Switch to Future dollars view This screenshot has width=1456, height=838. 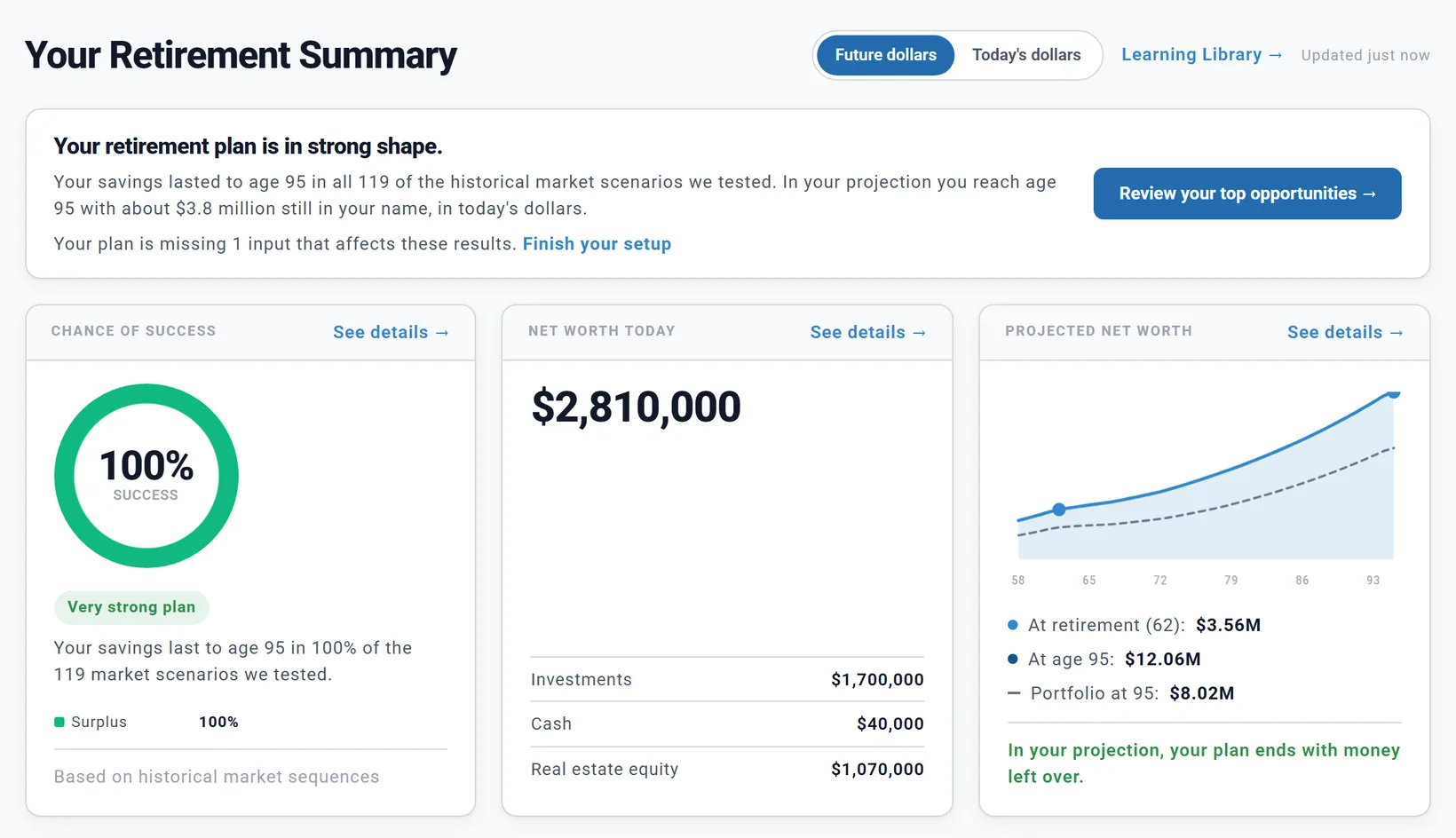[x=885, y=55]
